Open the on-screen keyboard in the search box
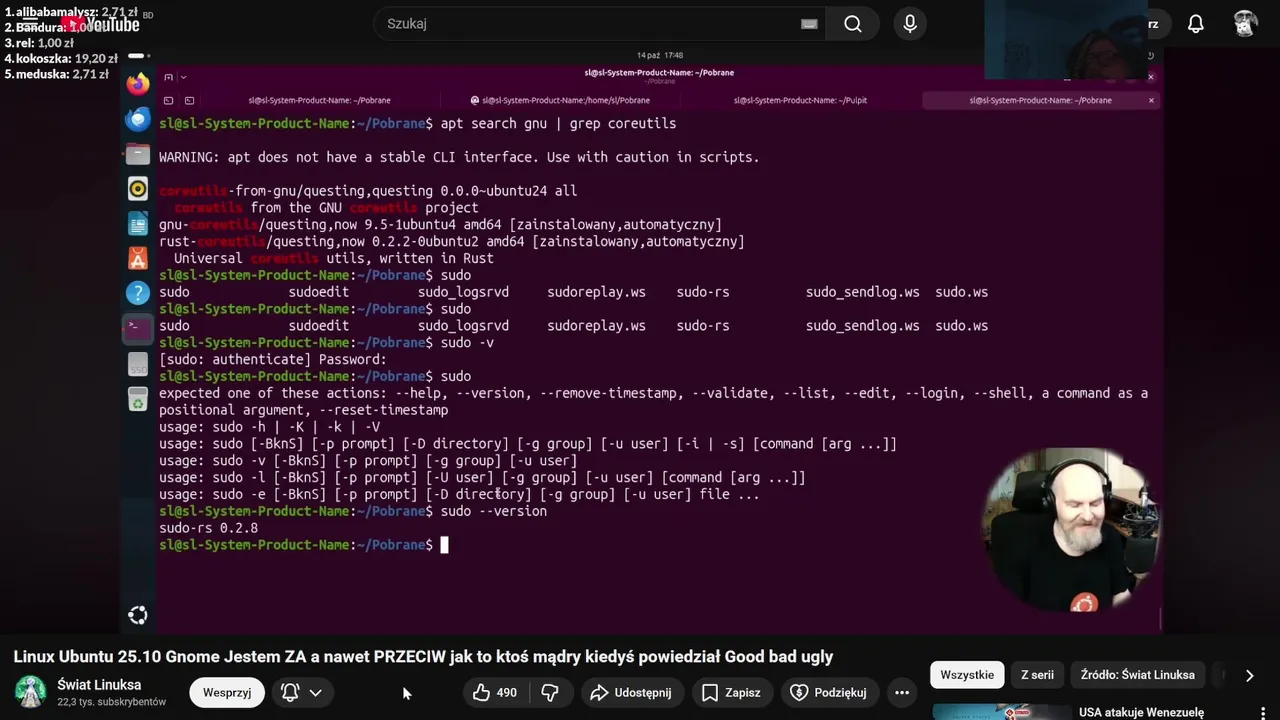This screenshot has height=720, width=1280. pos(809,24)
